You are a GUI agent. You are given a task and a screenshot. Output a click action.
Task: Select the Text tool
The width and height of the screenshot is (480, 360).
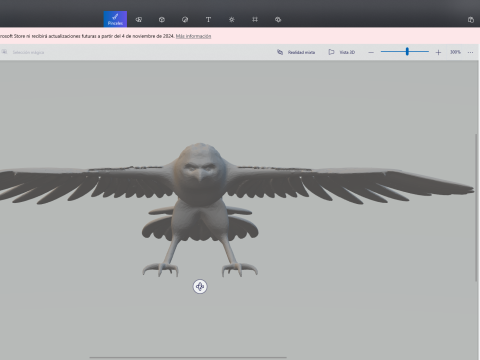[x=208, y=20]
